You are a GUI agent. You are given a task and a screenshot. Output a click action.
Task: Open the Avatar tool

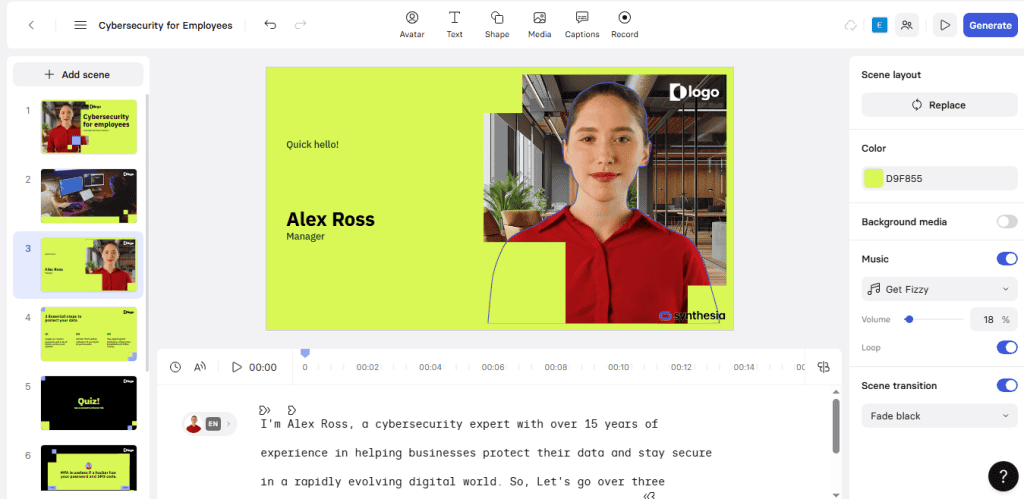(x=411, y=25)
